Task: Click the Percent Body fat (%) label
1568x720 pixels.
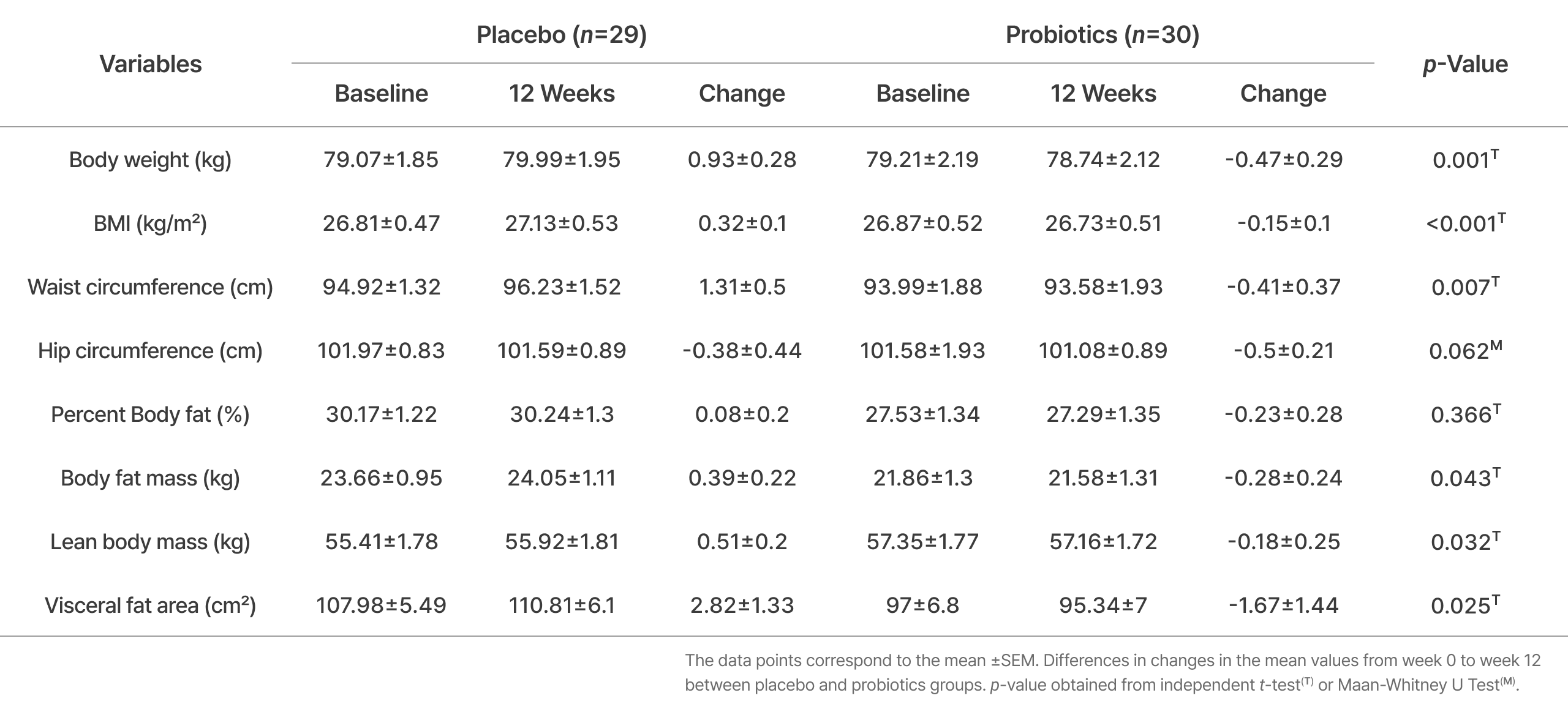Action: (x=150, y=414)
